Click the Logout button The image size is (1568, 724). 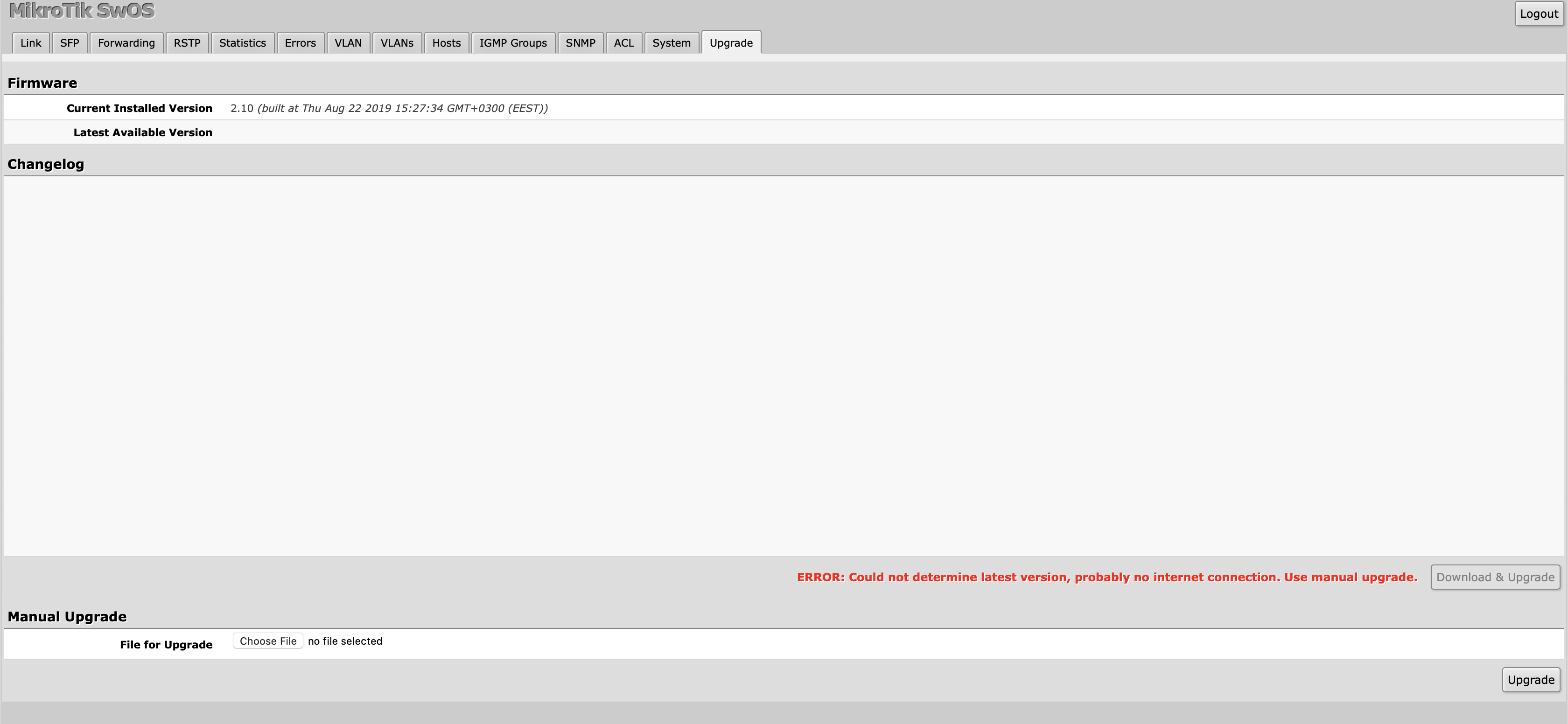click(x=1539, y=14)
